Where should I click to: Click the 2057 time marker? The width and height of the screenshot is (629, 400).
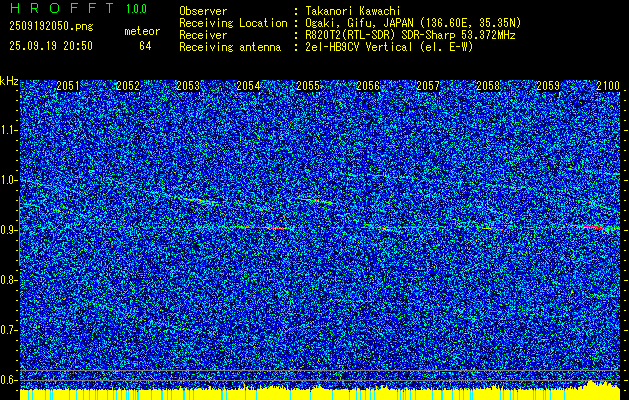pyautogui.click(x=428, y=86)
